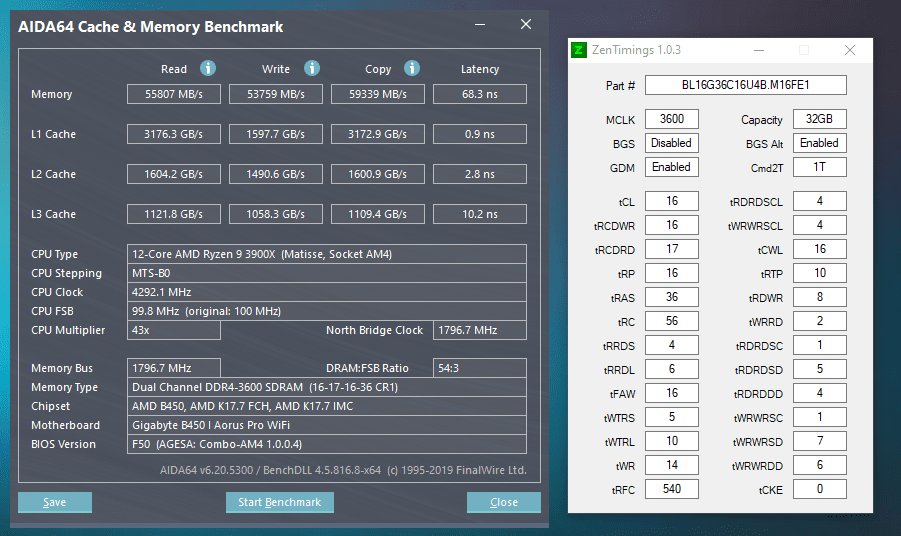Click the tRFC value 540
Image resolution: width=901 pixels, height=536 pixels.
[672, 489]
